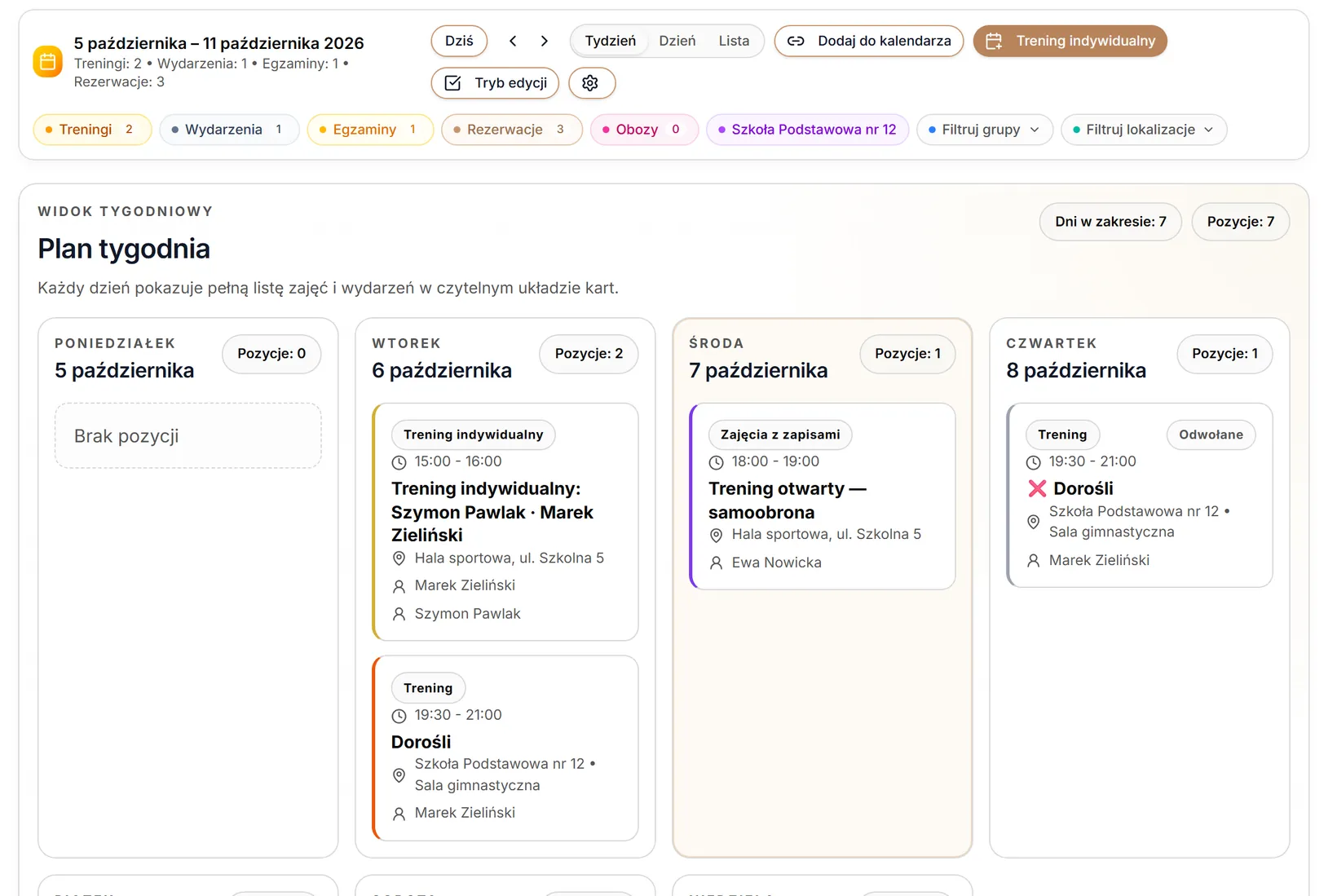This screenshot has width=1337, height=896.
Task: Create new Trening indywidualny via orange button
Action: pyautogui.click(x=1070, y=41)
